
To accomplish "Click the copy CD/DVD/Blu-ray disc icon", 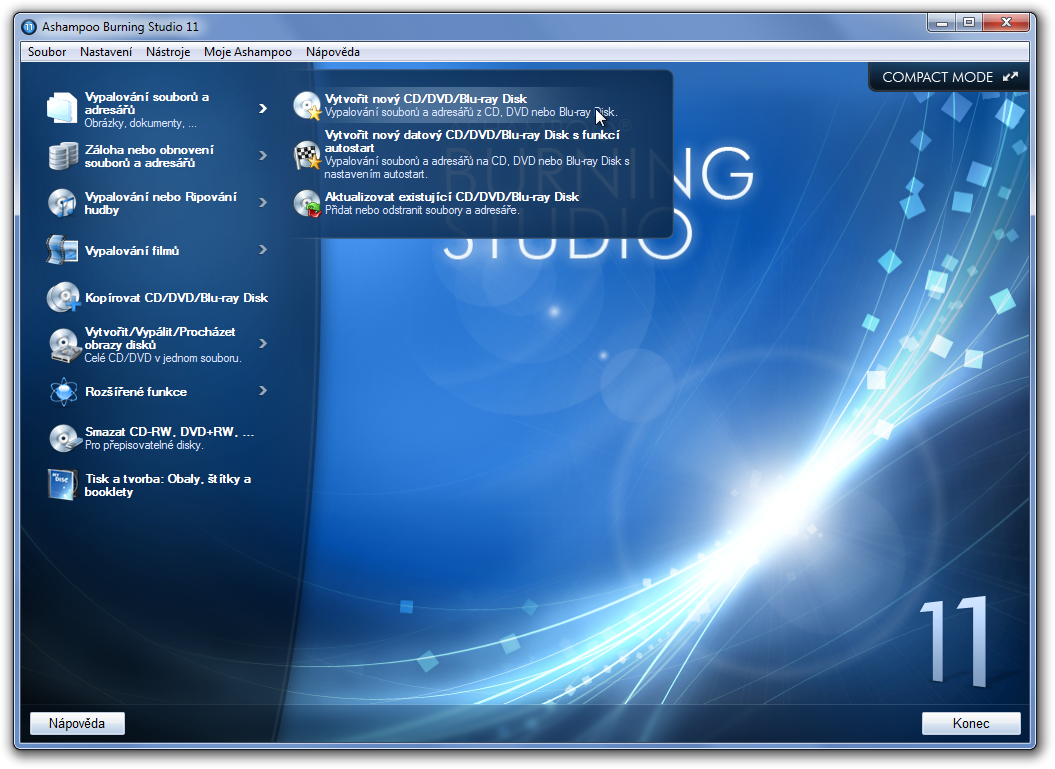I will (x=63, y=297).
